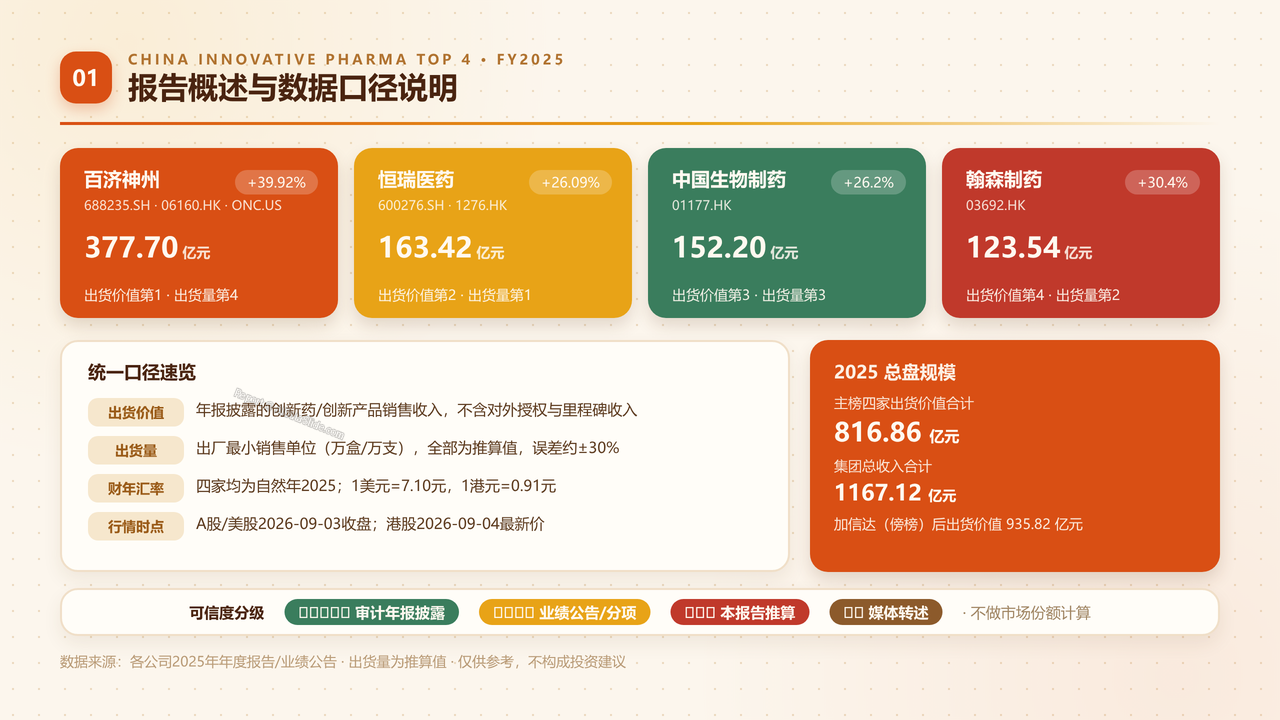The width and height of the screenshot is (1280, 720).
Task: Select 出货价值第1 · 出货量第4 ranking text
Action: [x=161, y=295]
